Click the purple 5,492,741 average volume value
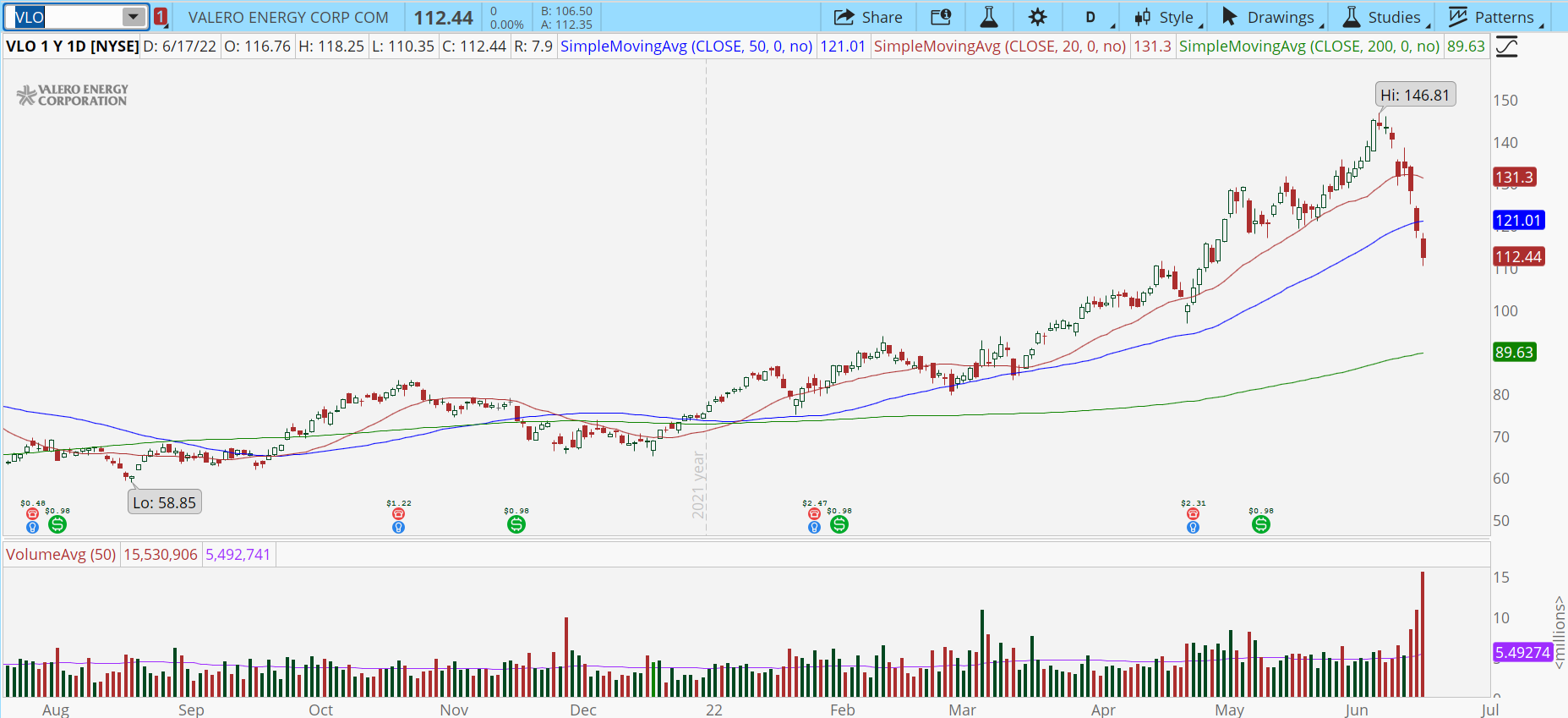Screen dimensions: 1568x718 pyautogui.click(x=238, y=555)
